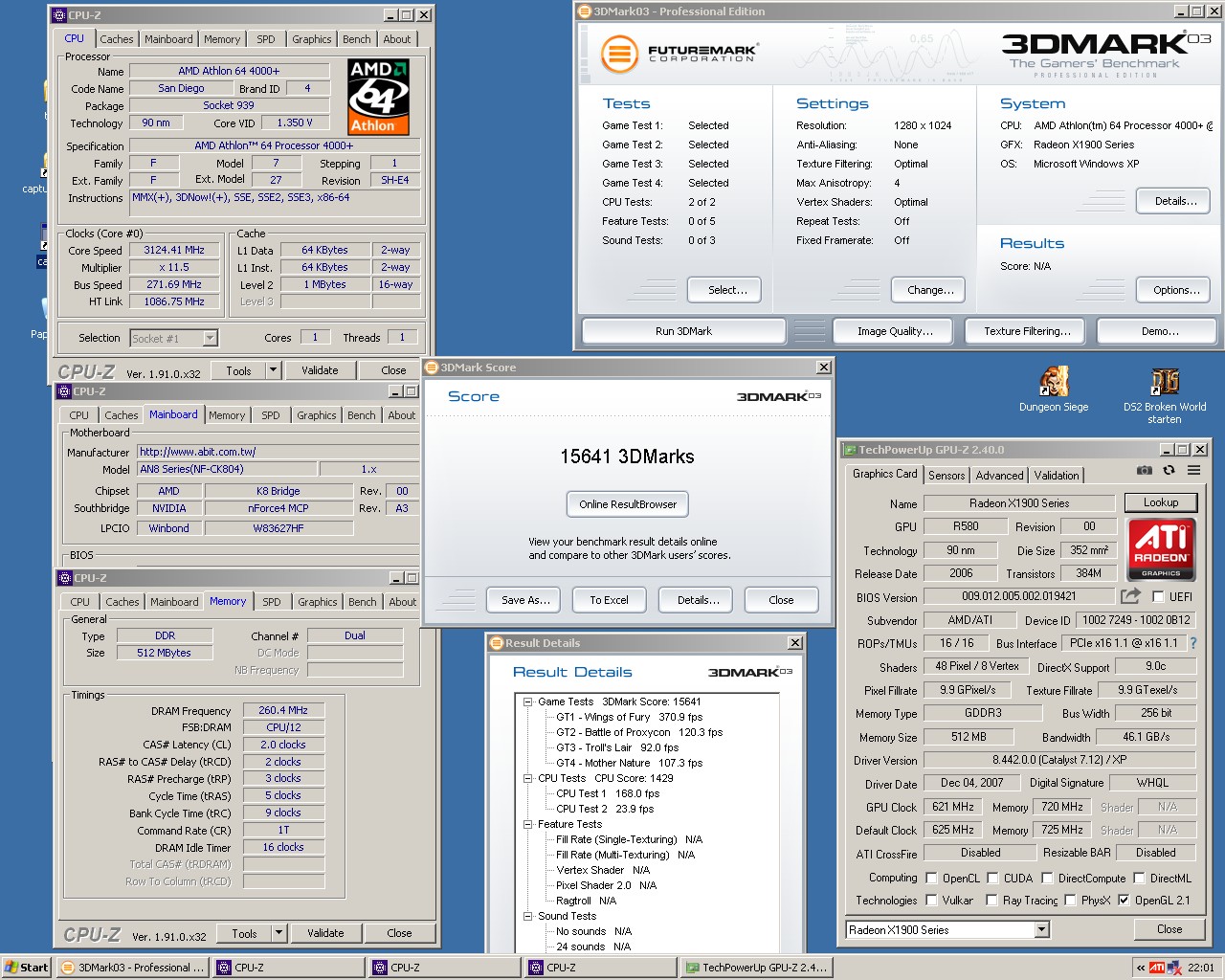Toggle the OpenGL 2.1 checkbox

coord(1124,901)
